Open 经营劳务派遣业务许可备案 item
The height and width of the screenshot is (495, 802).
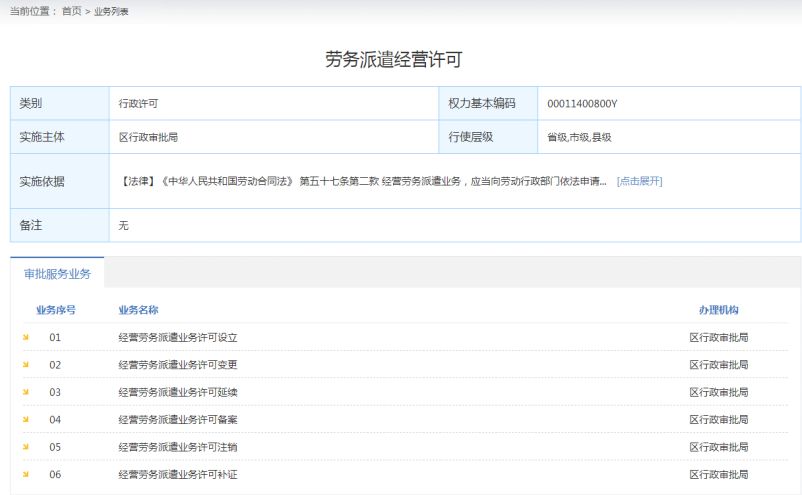[x=177, y=419]
